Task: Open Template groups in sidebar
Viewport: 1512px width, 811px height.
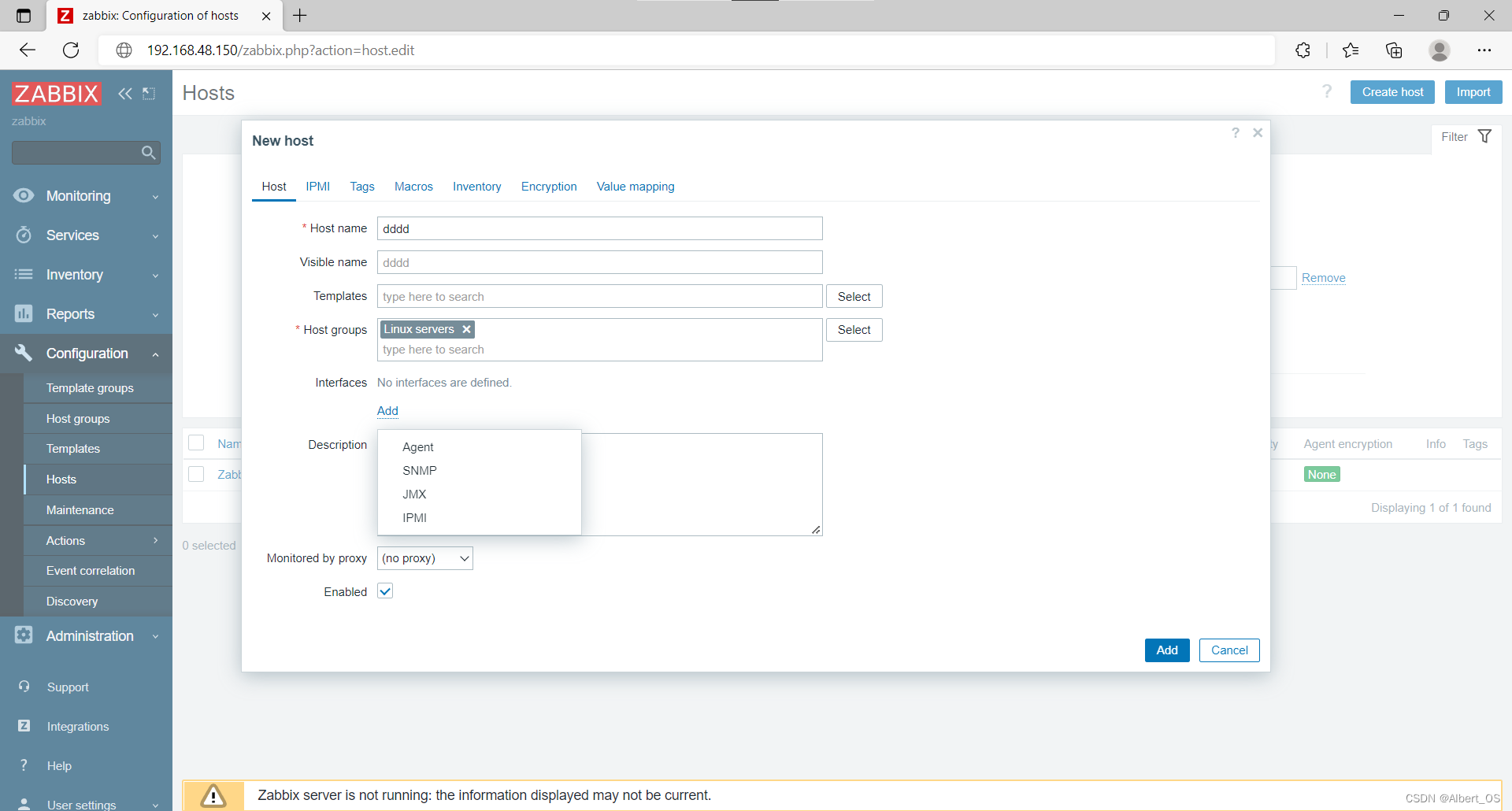Action: [x=98, y=388]
